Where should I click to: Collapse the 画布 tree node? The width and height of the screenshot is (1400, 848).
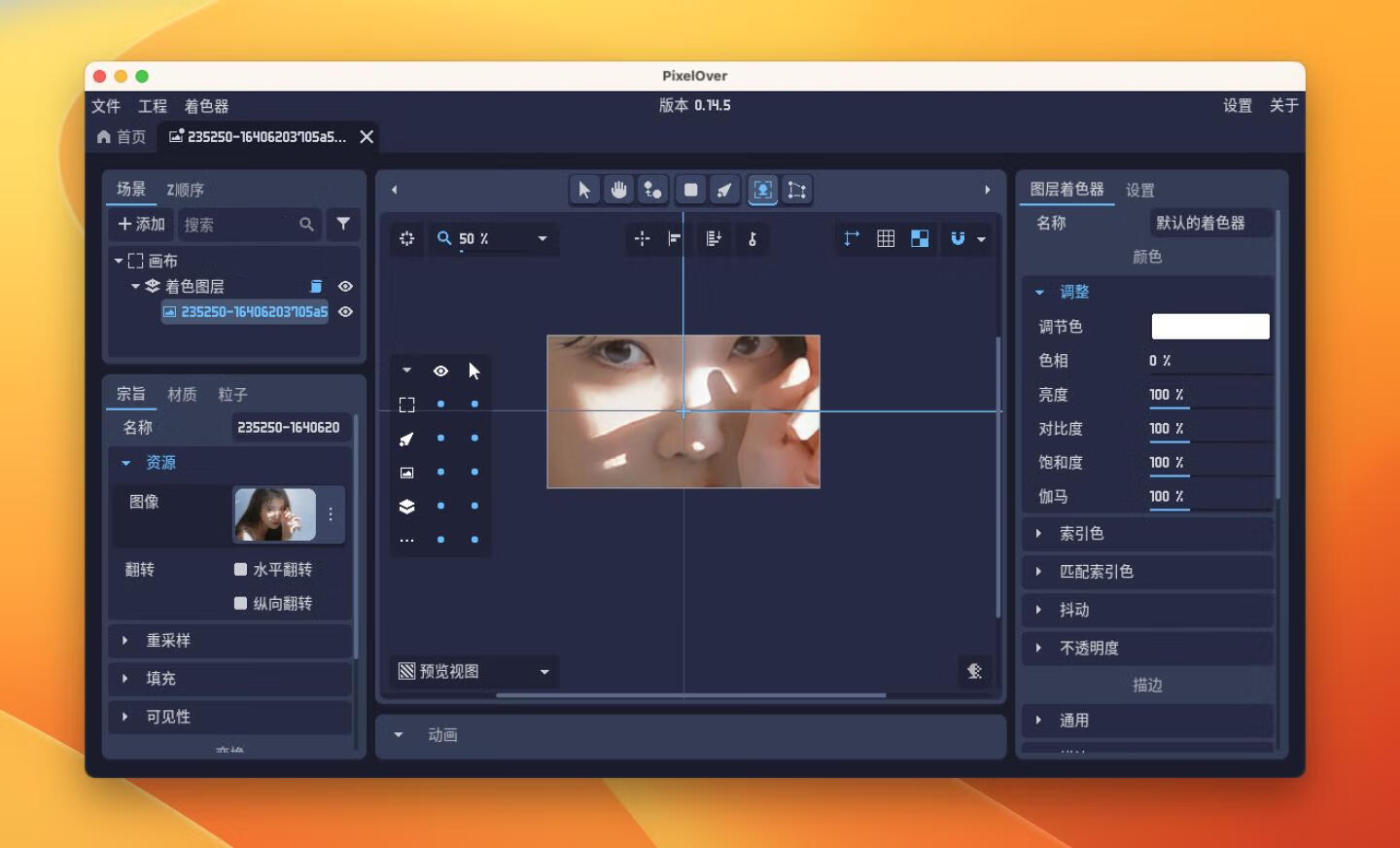point(119,261)
